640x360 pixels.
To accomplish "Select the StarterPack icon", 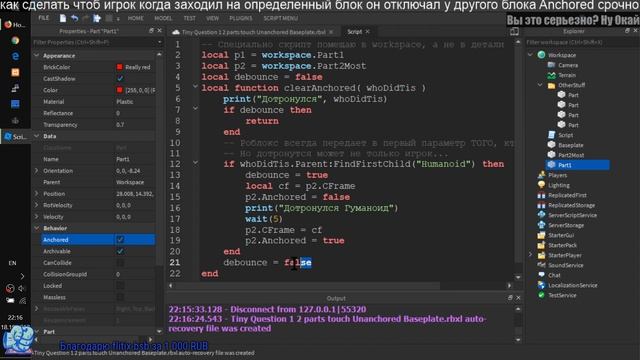I will click(542, 245).
